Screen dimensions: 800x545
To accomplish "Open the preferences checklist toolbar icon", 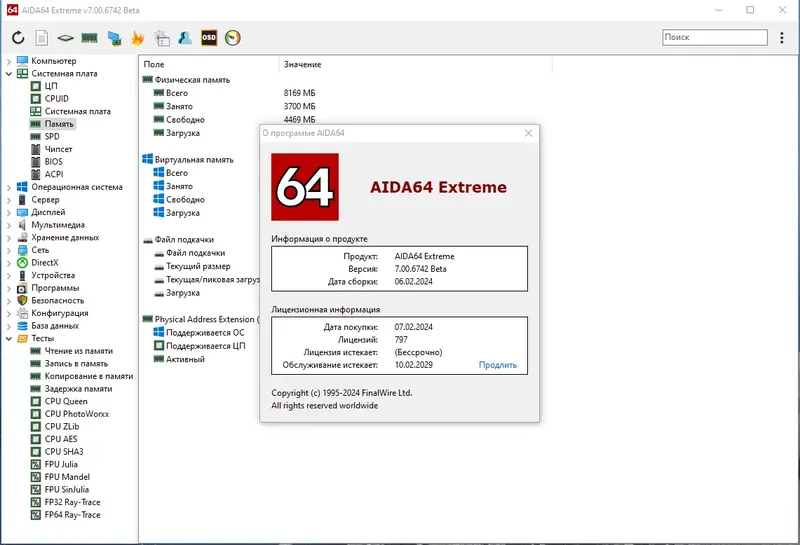I will coord(162,38).
